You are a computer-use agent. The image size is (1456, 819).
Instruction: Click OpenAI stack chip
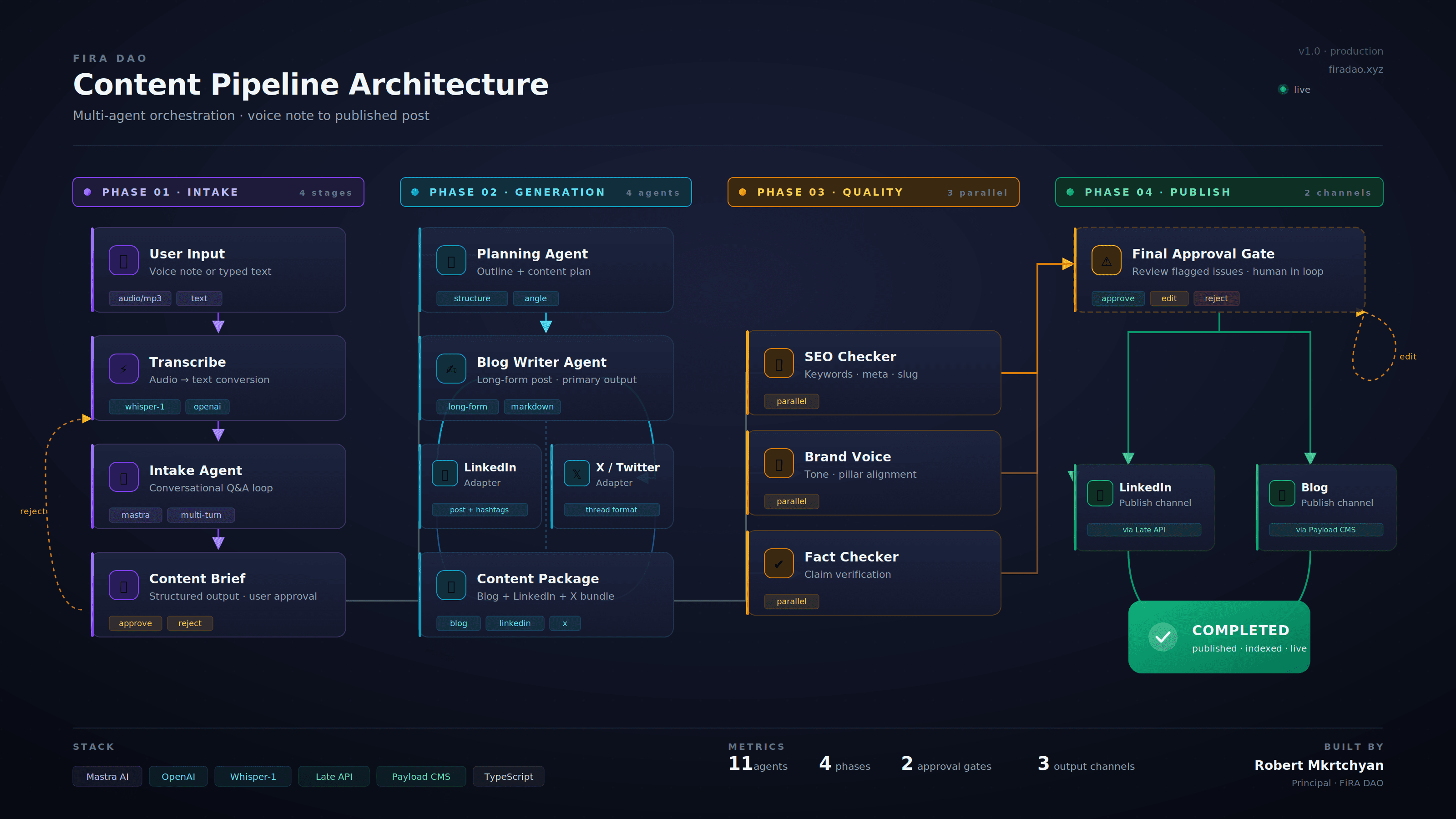click(x=179, y=777)
